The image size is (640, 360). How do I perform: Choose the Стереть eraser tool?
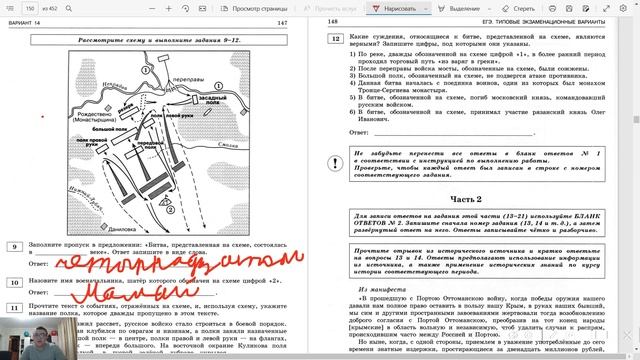[x=518, y=8]
